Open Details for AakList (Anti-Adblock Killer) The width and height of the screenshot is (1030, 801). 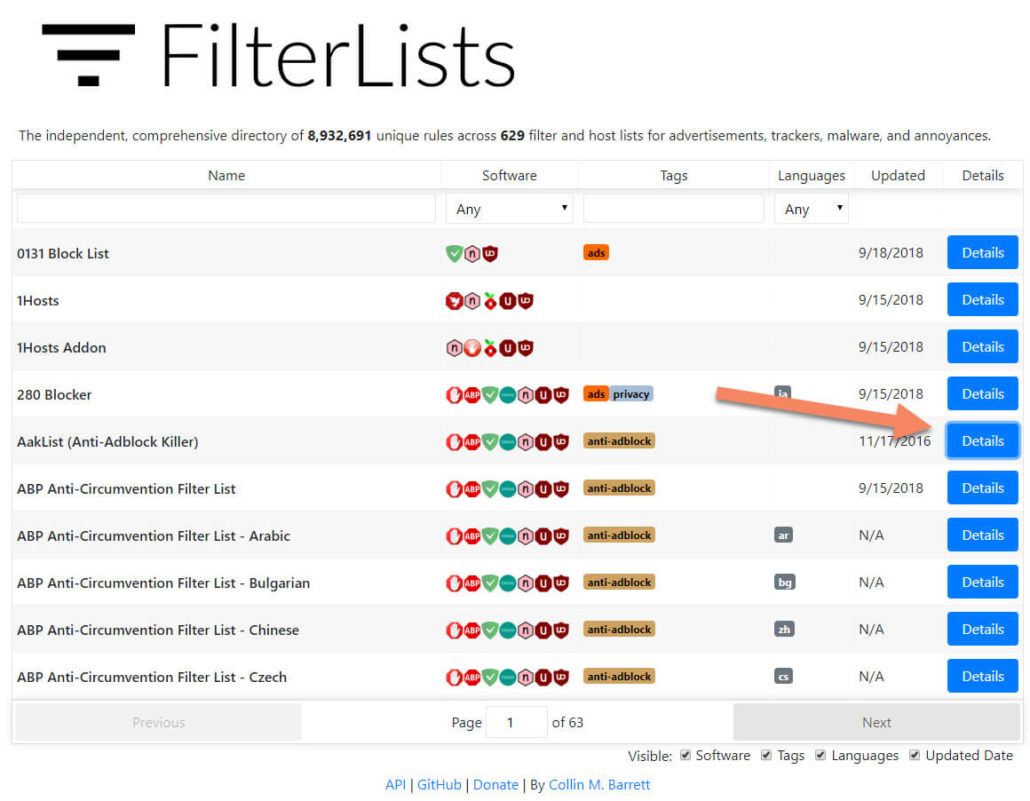coord(982,441)
